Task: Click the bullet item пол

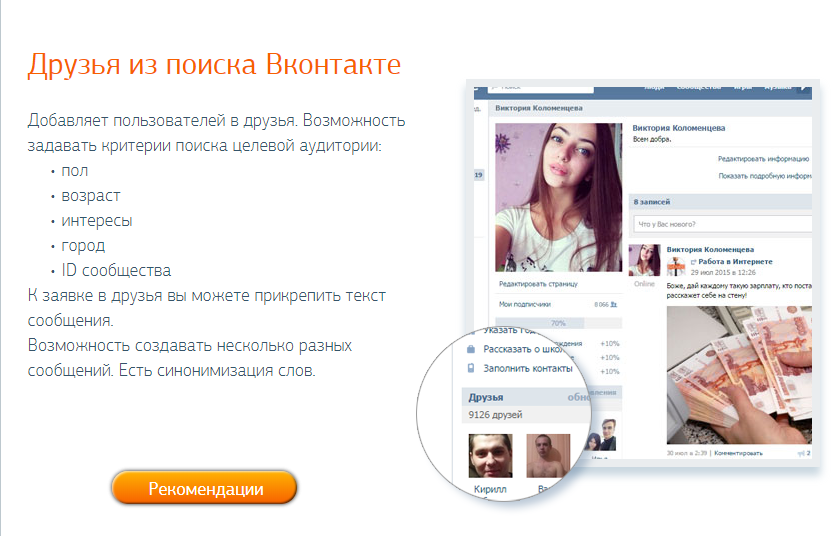Action: pos(74,171)
